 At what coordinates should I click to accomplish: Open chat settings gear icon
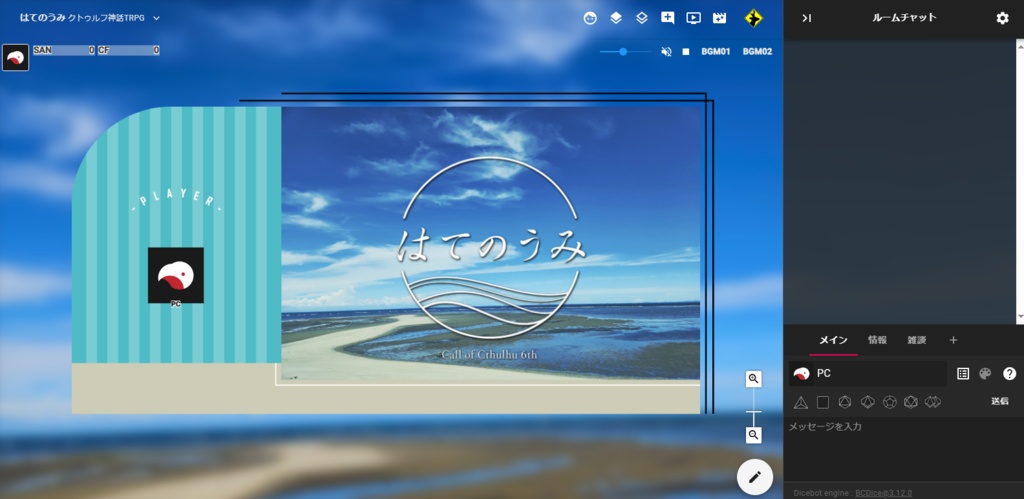(x=1002, y=18)
